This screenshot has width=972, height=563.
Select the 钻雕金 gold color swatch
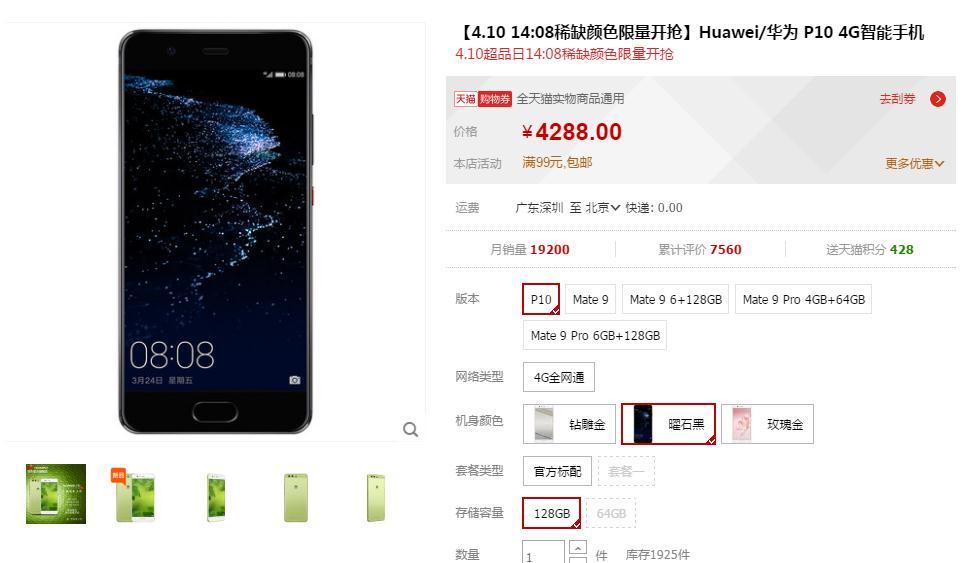(570, 424)
